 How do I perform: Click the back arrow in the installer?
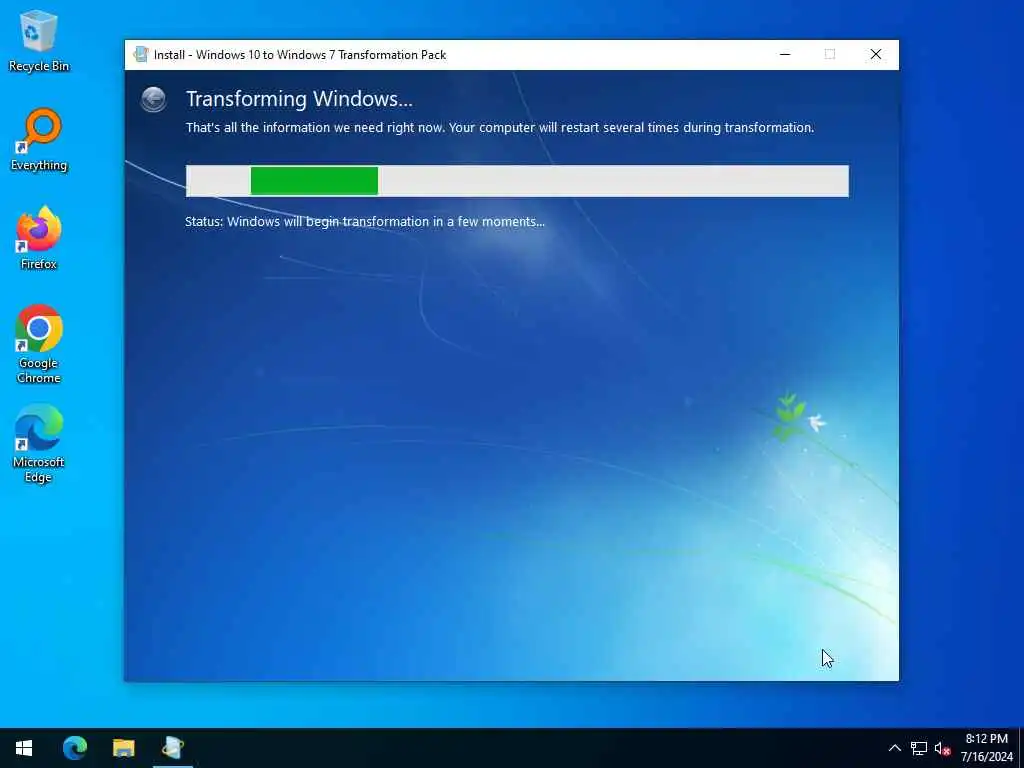153,100
